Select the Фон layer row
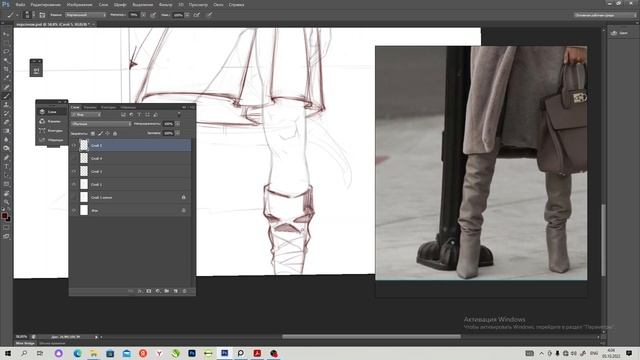 (131, 211)
